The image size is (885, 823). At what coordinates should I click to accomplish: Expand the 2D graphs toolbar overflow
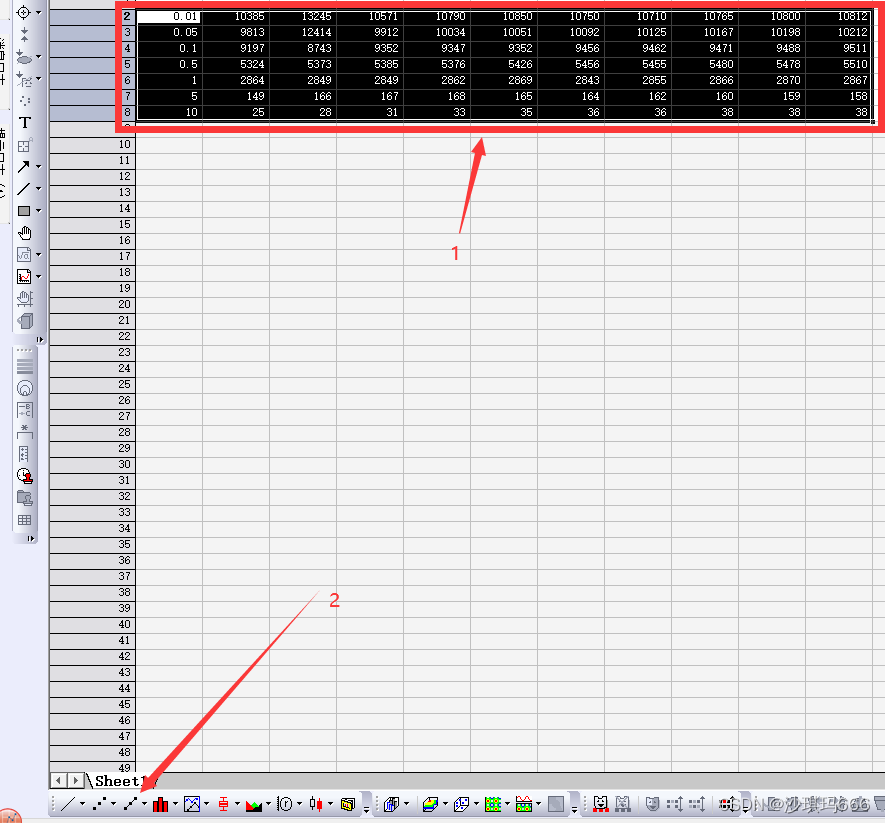coord(366,809)
